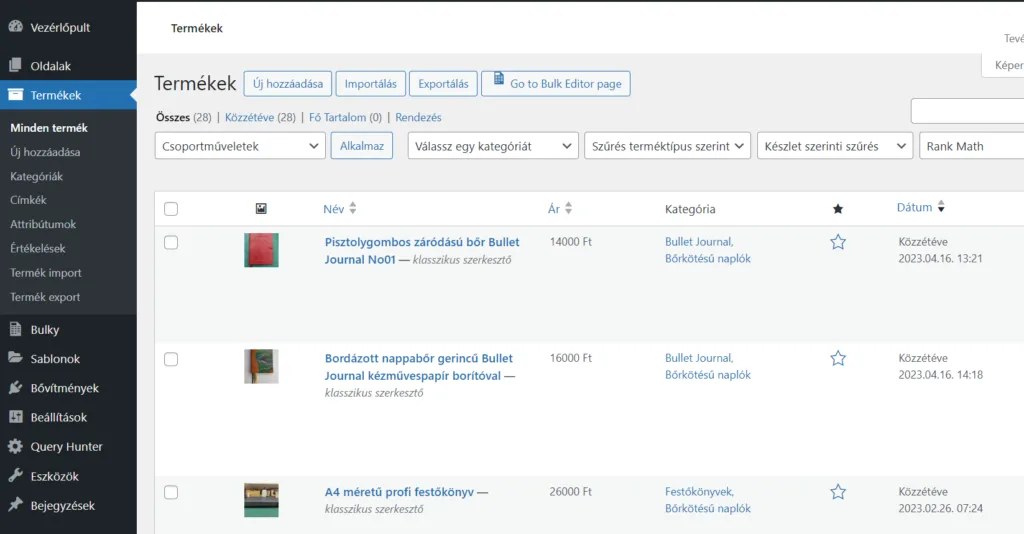Click Festőkönyvek category link
The height and width of the screenshot is (534, 1024).
[x=699, y=492]
